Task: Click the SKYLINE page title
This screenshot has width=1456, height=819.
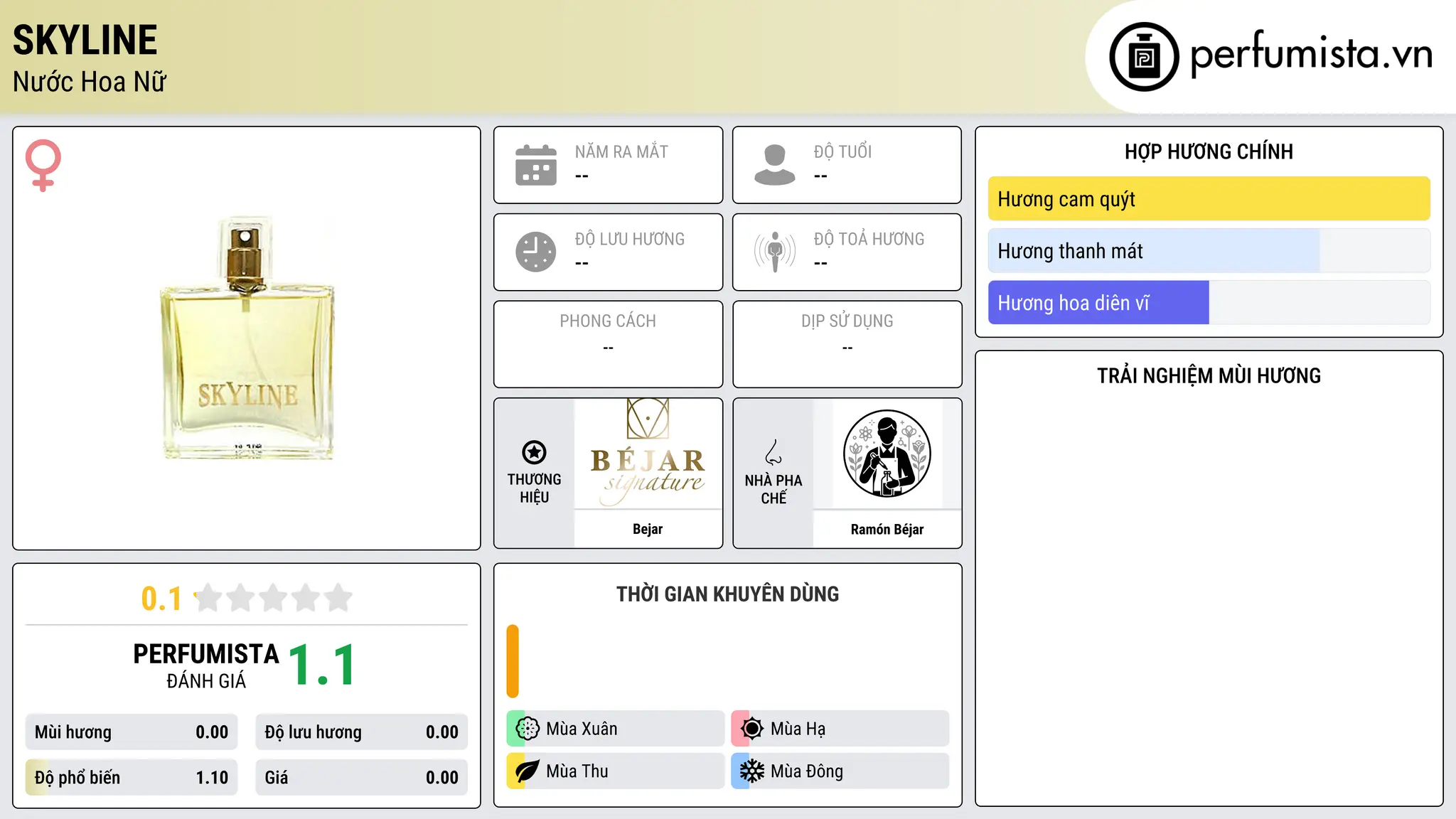Action: [85, 40]
